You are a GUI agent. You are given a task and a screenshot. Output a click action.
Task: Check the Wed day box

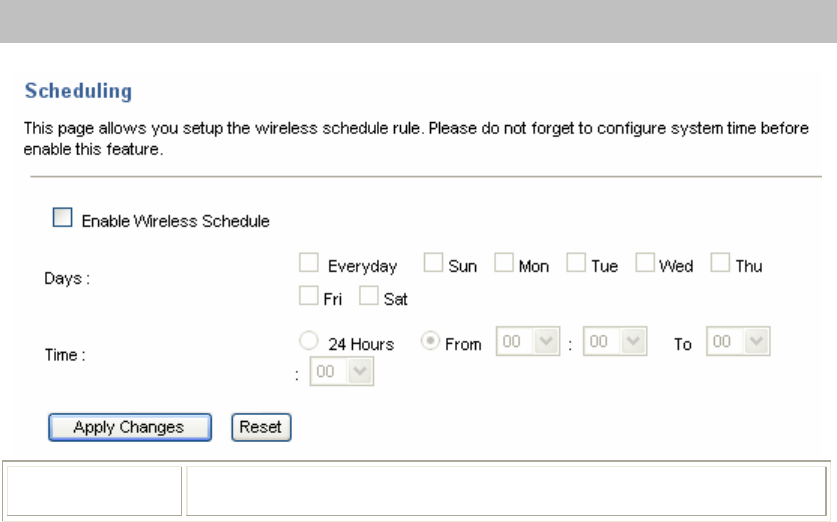pyautogui.click(x=645, y=263)
